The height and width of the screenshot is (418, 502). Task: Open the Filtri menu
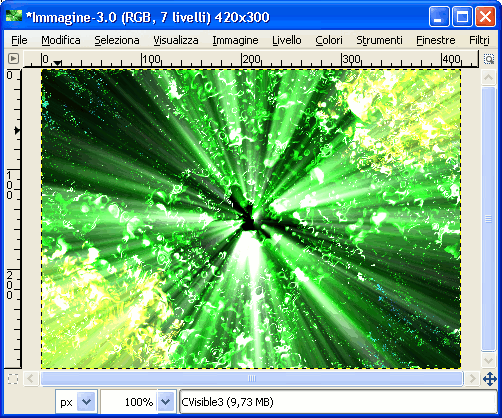click(479, 40)
